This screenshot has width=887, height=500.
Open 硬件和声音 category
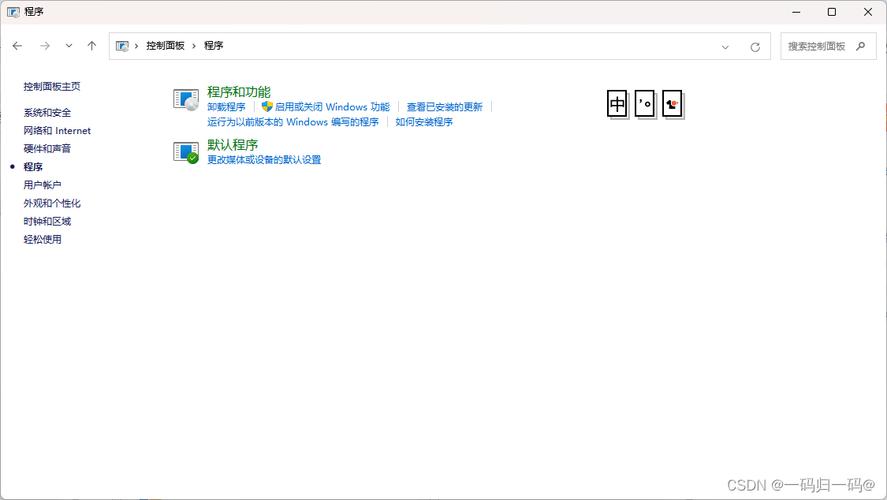coord(47,149)
